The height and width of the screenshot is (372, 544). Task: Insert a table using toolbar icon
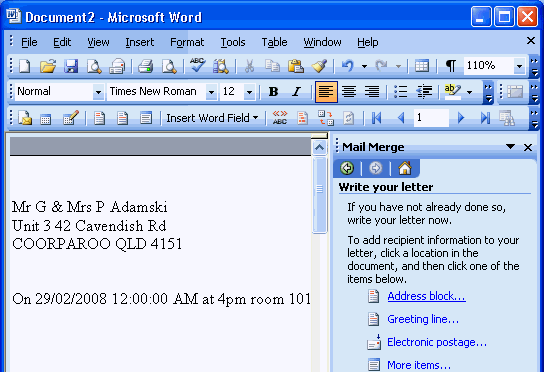point(422,66)
